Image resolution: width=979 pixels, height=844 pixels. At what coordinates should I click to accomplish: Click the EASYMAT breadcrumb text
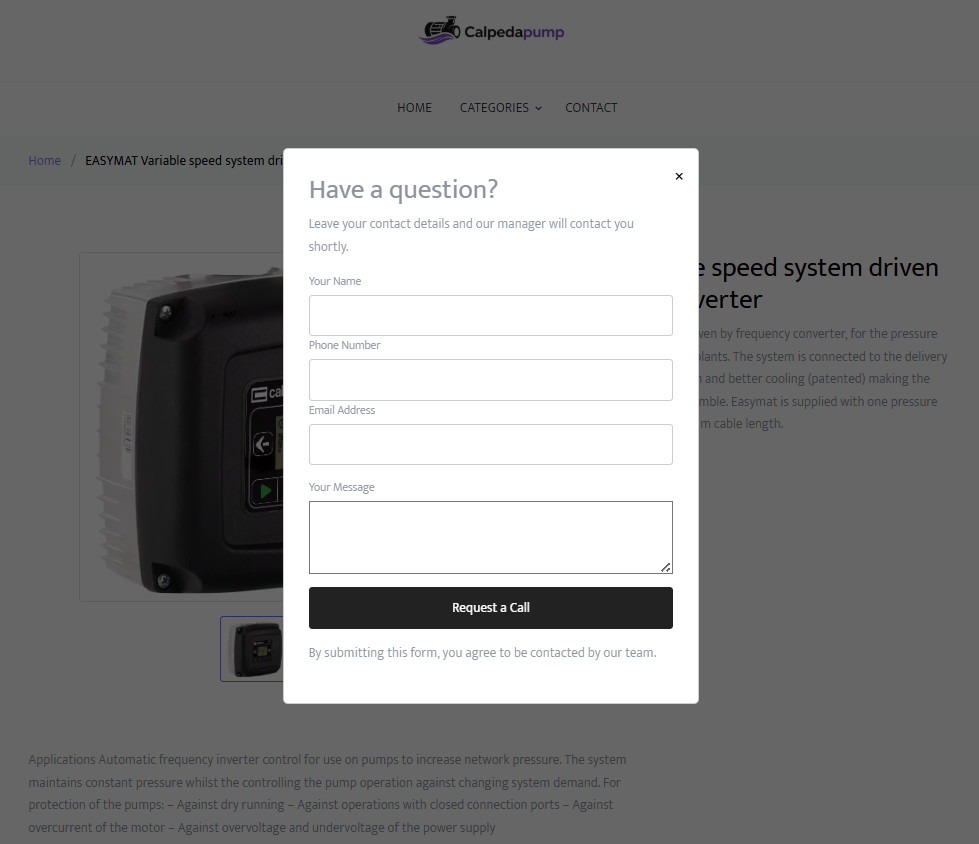tap(184, 160)
